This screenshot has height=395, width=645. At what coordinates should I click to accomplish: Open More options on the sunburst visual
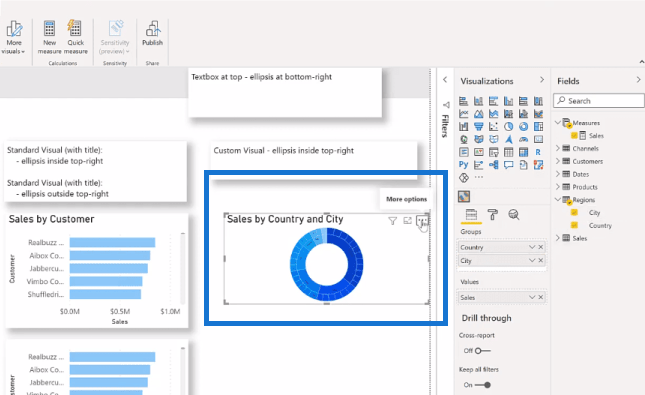pos(422,221)
